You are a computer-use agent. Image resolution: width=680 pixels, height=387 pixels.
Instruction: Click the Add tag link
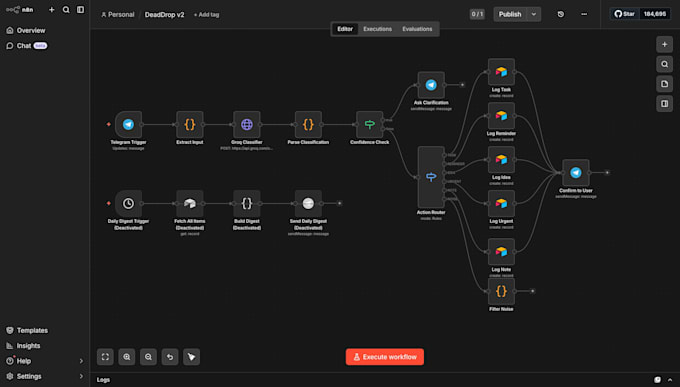click(206, 15)
